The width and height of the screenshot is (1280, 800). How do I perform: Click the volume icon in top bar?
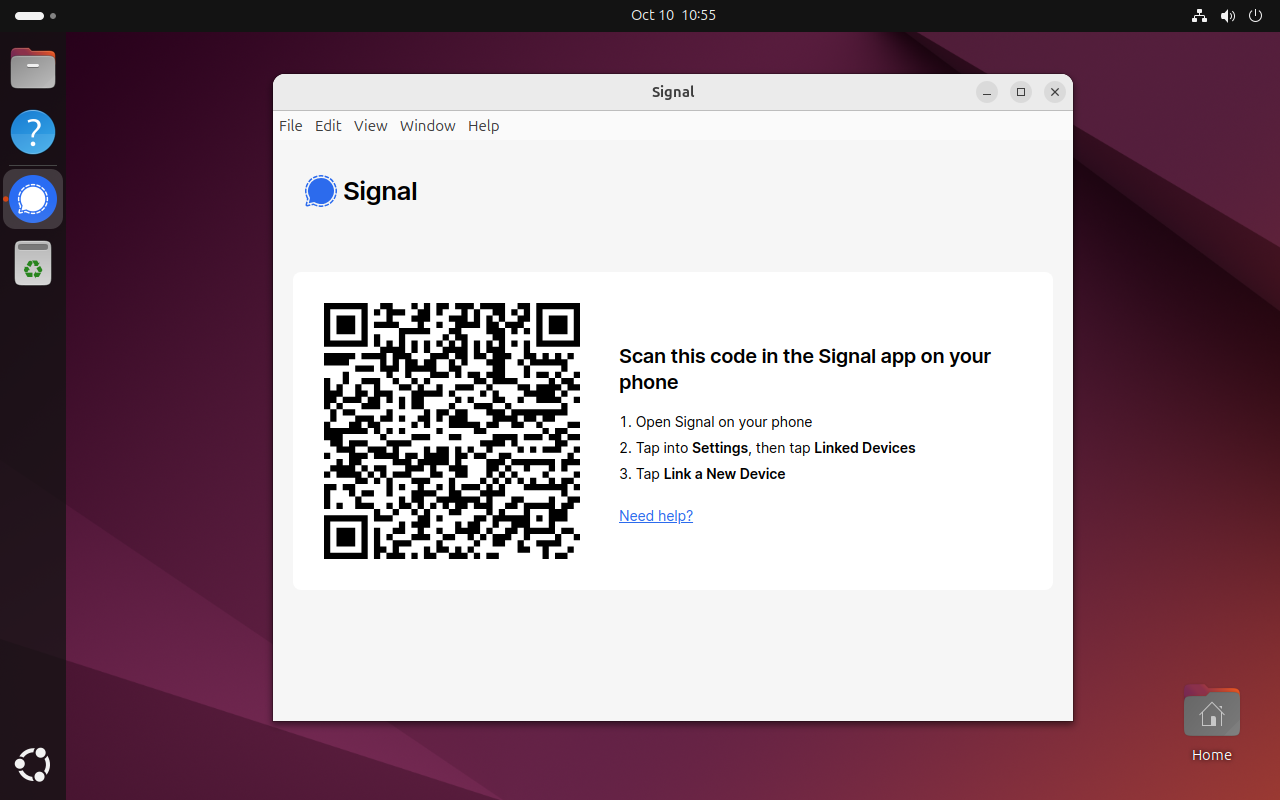pos(1228,15)
